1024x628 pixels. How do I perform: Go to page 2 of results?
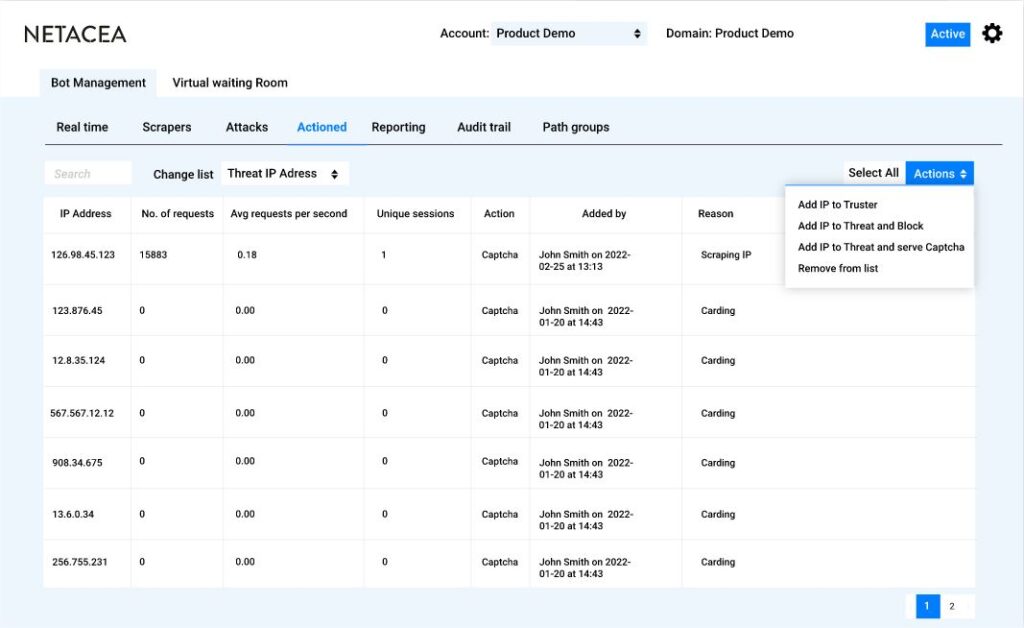click(951, 606)
